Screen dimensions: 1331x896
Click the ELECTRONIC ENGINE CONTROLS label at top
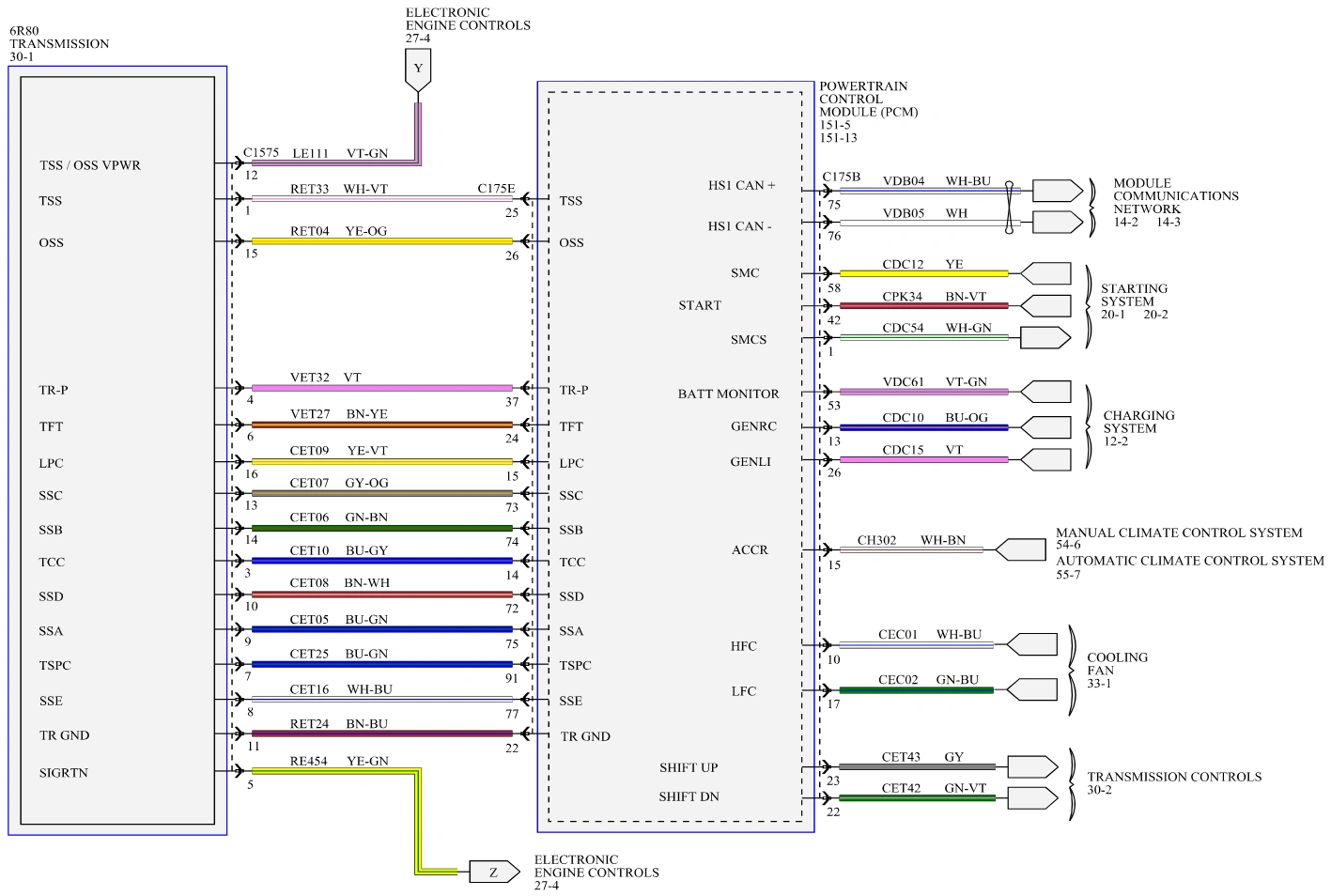tap(468, 25)
